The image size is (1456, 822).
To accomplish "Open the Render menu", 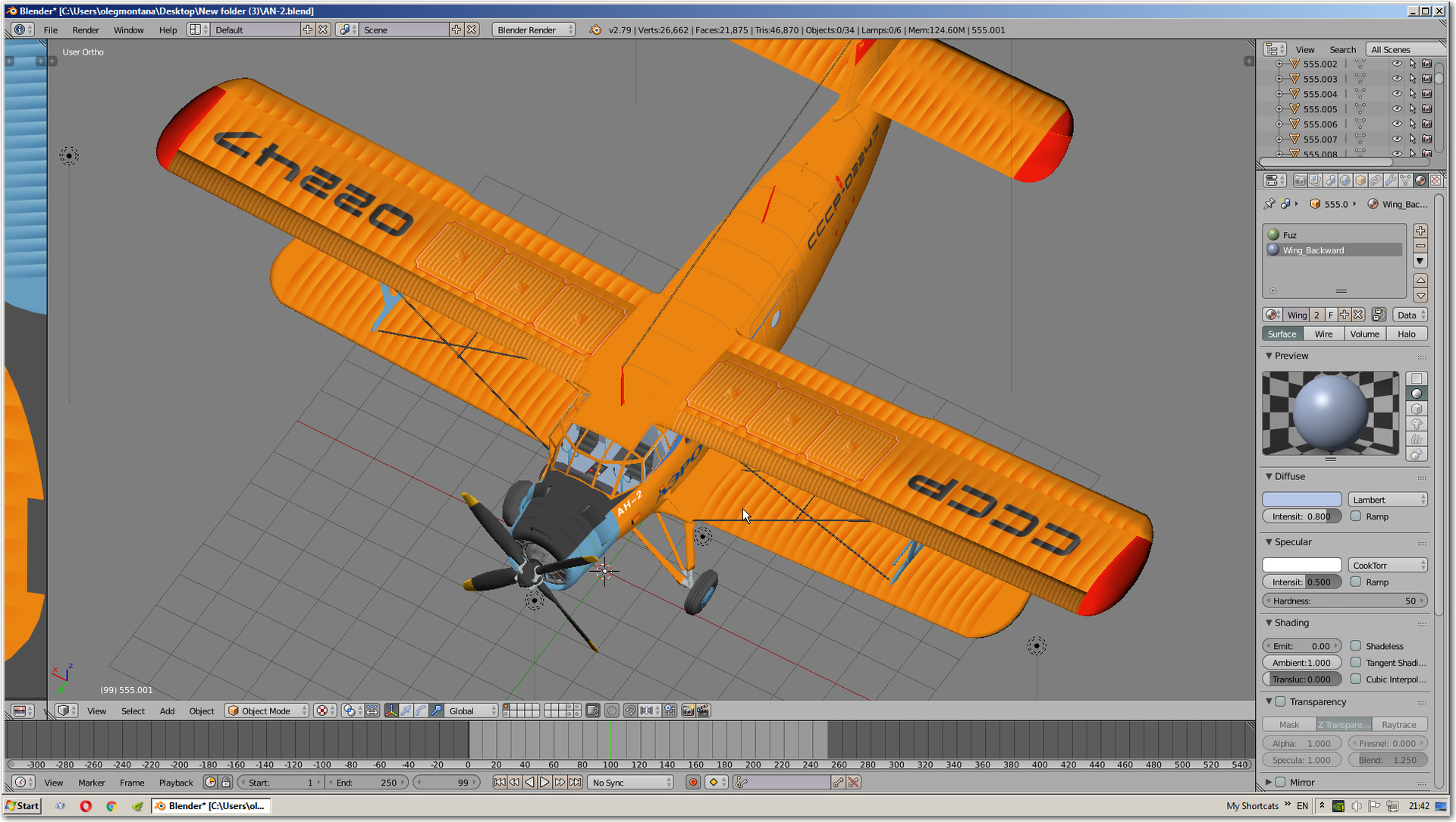I will 86,30.
